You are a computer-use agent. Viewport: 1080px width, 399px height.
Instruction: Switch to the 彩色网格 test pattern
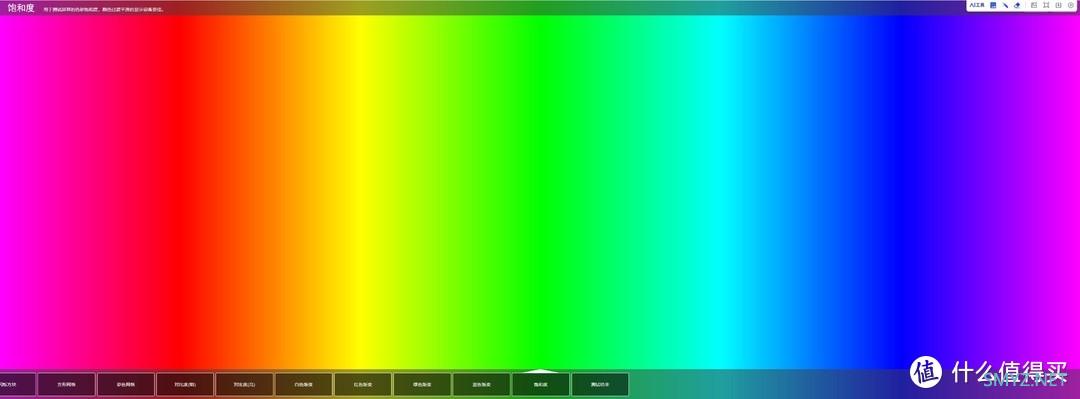(x=125, y=385)
